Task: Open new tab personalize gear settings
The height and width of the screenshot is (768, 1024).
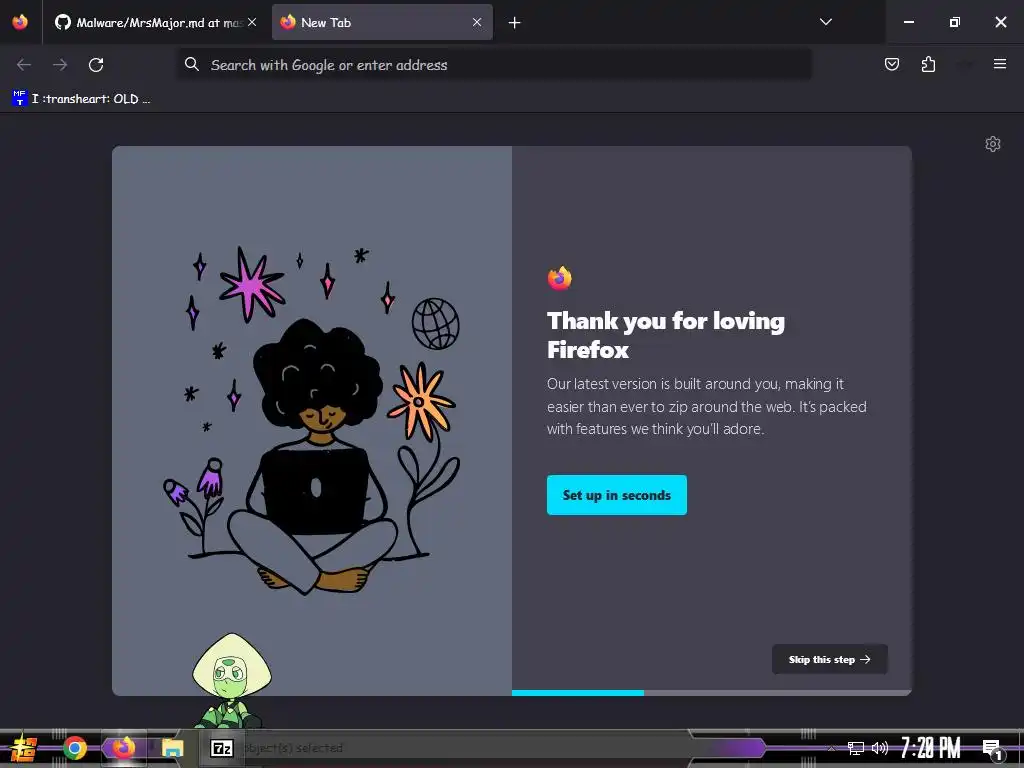Action: [x=993, y=144]
